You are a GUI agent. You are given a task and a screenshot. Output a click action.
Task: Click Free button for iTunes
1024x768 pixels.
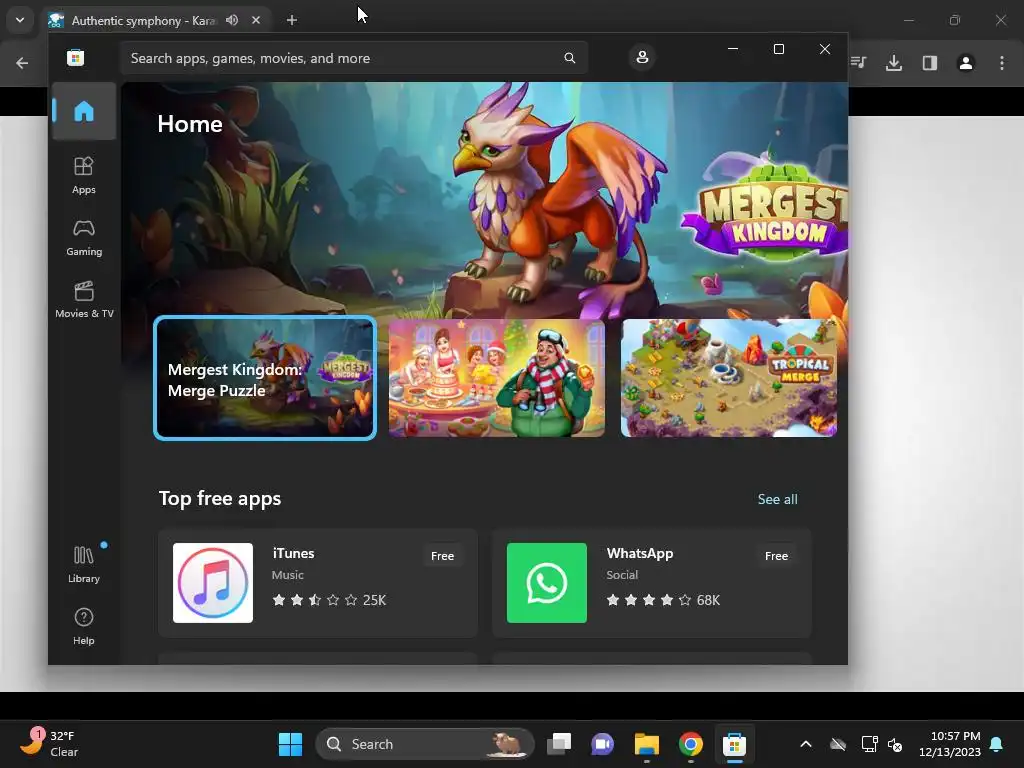442,556
